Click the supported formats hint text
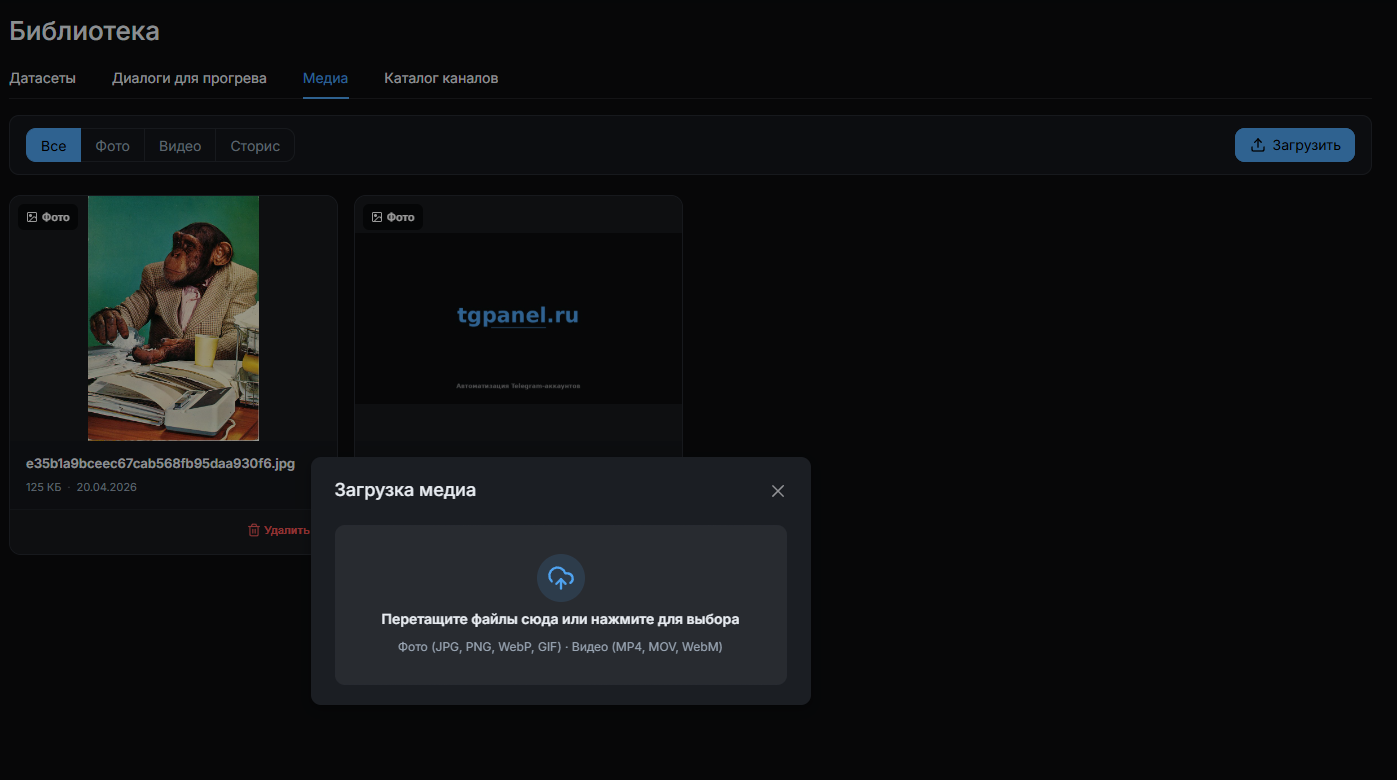The image size is (1397, 780). (560, 647)
